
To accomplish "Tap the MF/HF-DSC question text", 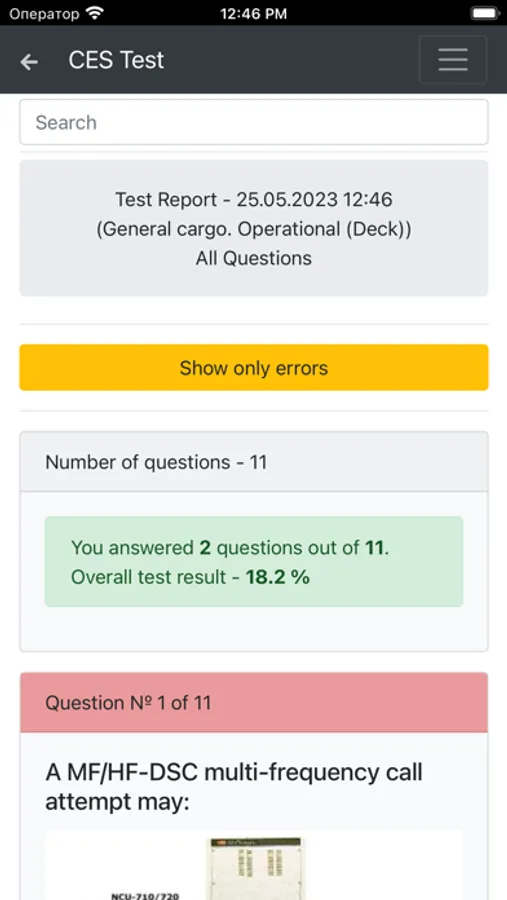I will 234,787.
